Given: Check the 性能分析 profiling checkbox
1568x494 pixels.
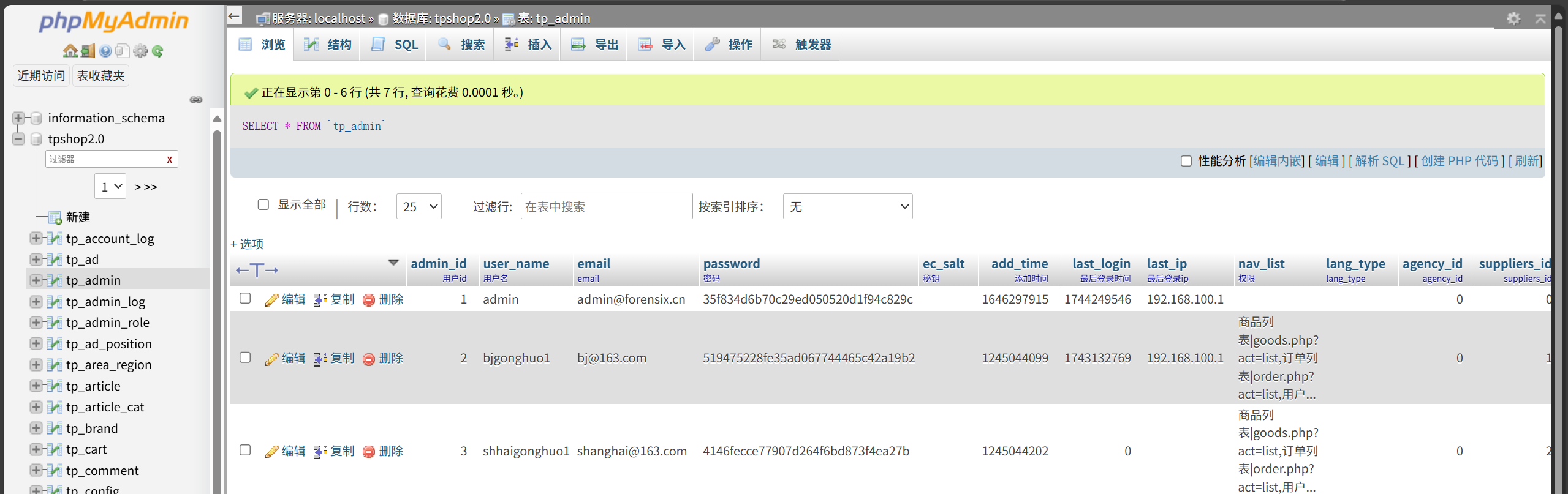Looking at the screenshot, I should pos(1186,161).
